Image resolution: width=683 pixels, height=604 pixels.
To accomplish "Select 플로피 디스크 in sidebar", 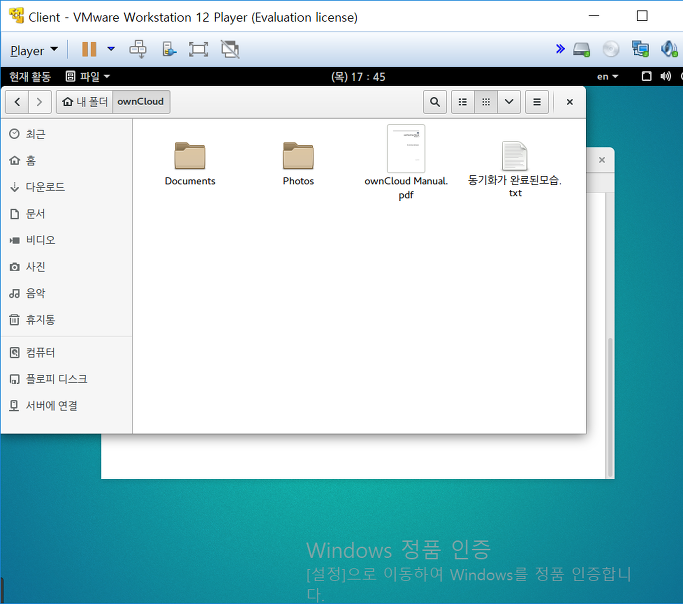I will click(x=66, y=379).
